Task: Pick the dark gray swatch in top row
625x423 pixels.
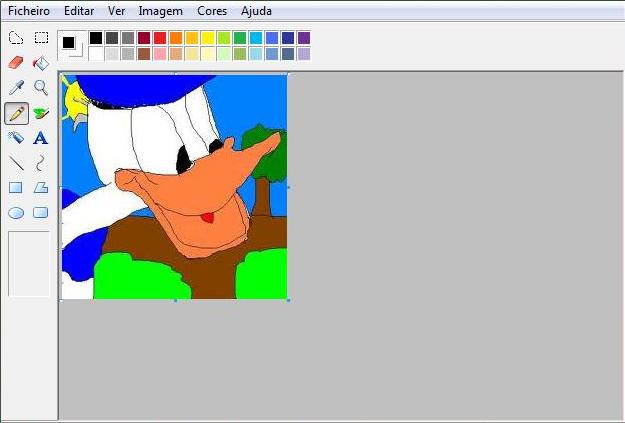Action: click(x=112, y=38)
